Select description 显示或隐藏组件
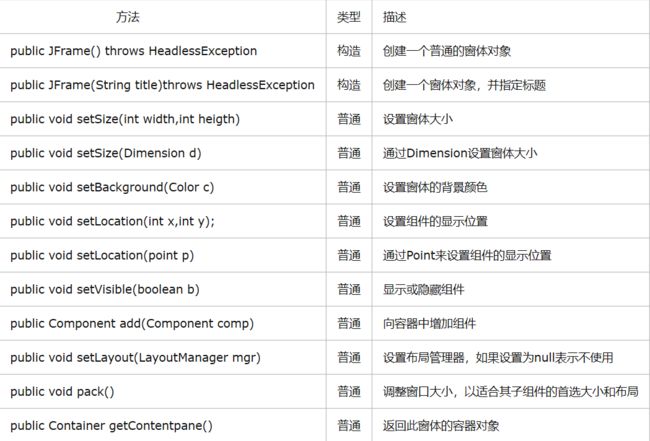Image resolution: width=650 pixels, height=441 pixels. (x=424, y=289)
